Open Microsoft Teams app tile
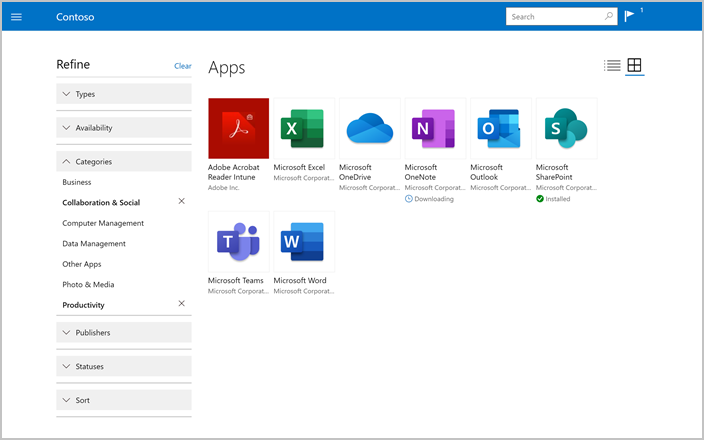This screenshot has width=704, height=440. (x=238, y=241)
